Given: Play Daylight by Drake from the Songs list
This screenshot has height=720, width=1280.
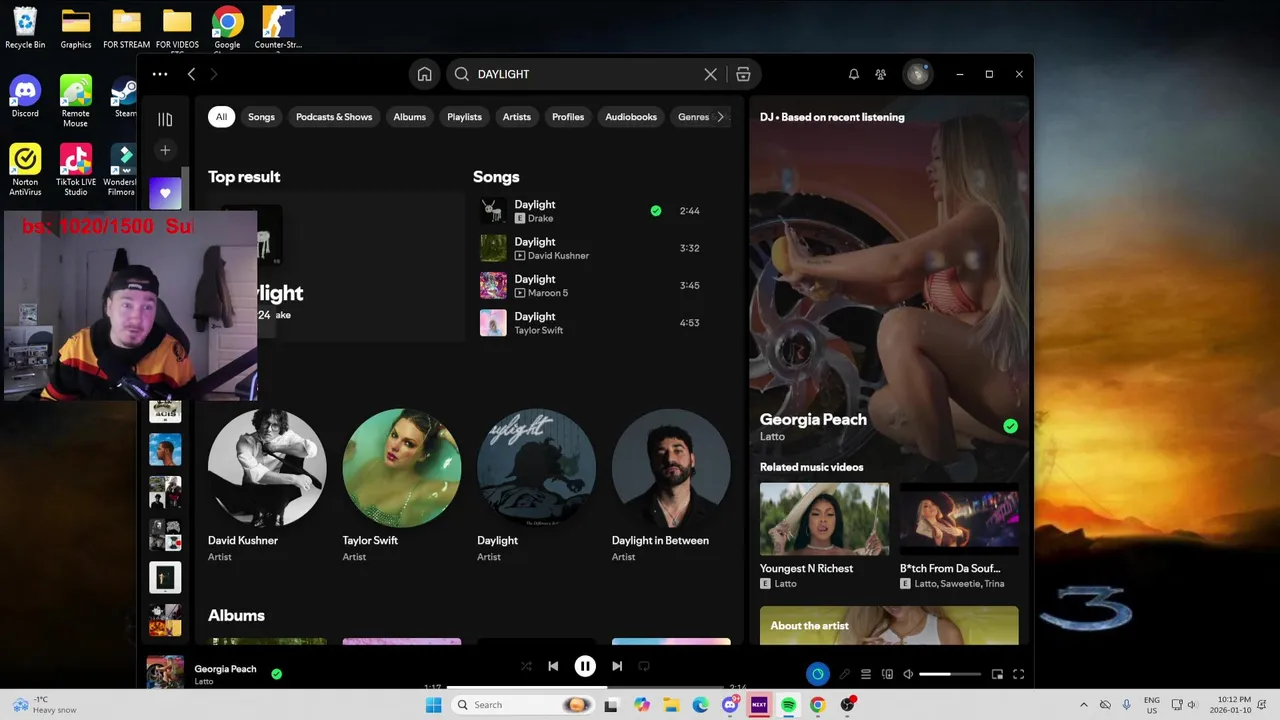Looking at the screenshot, I should pyautogui.click(x=493, y=211).
